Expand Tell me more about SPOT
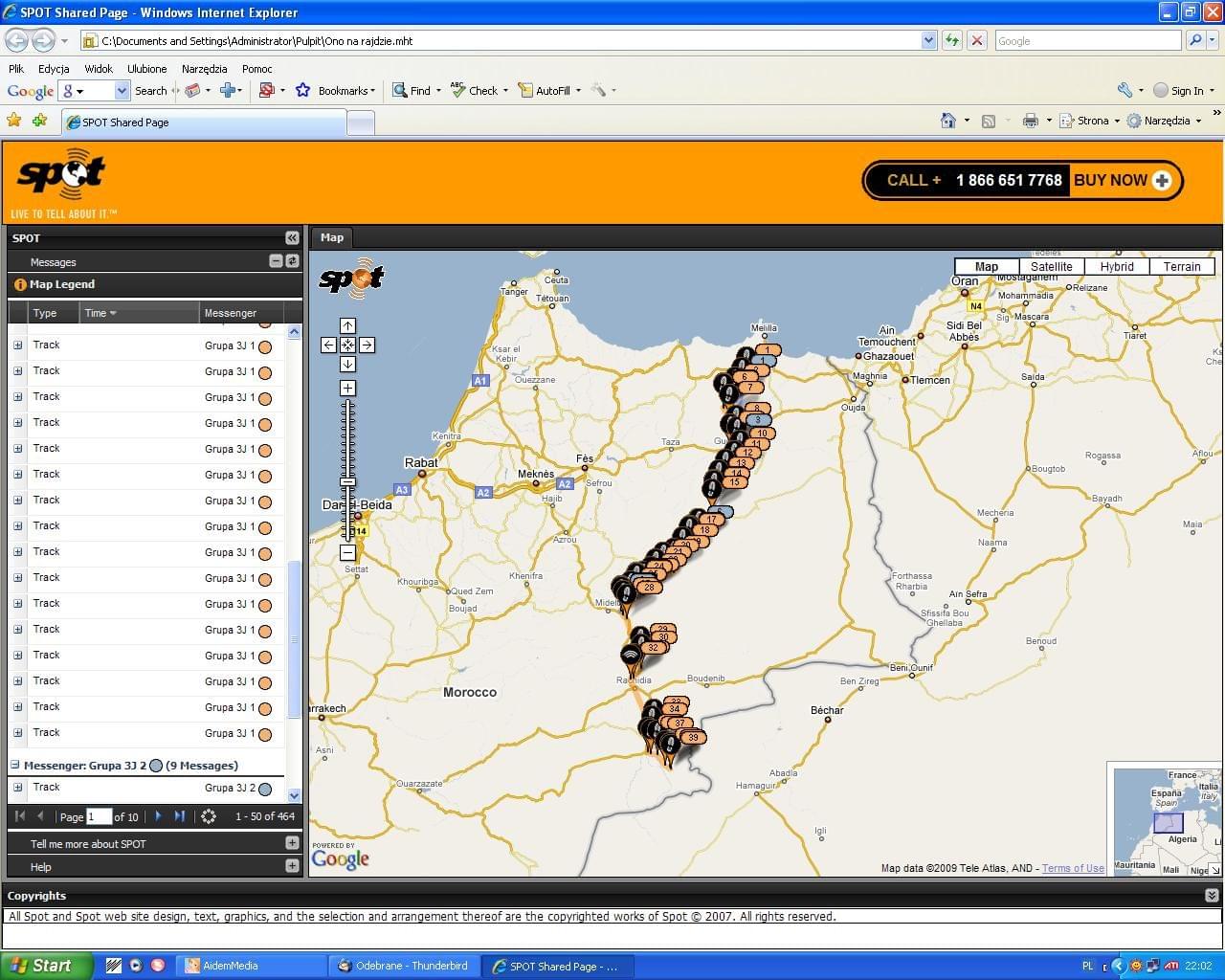 point(292,843)
